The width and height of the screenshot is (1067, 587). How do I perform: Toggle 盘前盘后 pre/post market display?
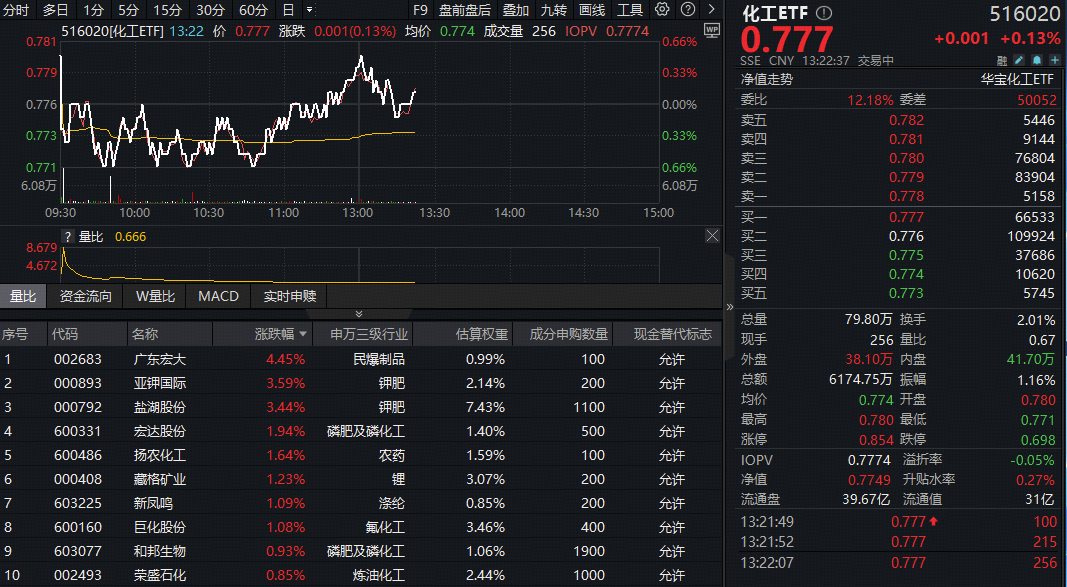465,10
